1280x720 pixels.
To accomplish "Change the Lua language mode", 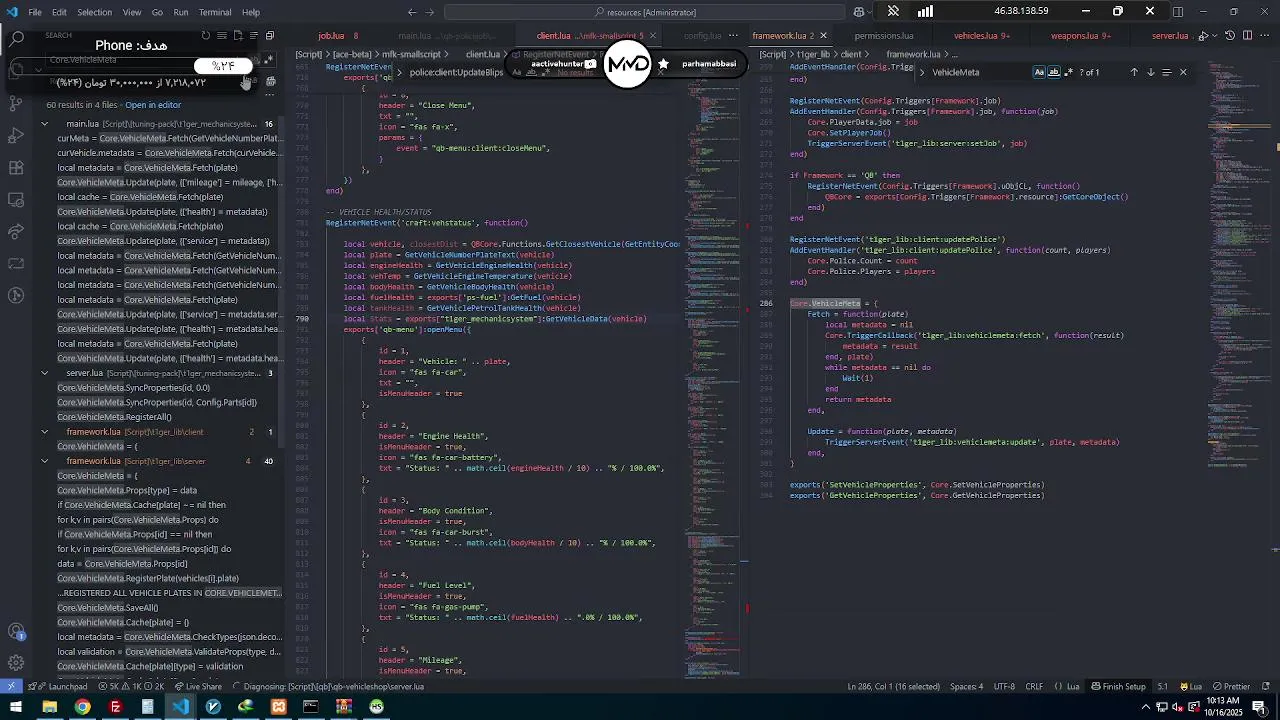I will point(1072,687).
